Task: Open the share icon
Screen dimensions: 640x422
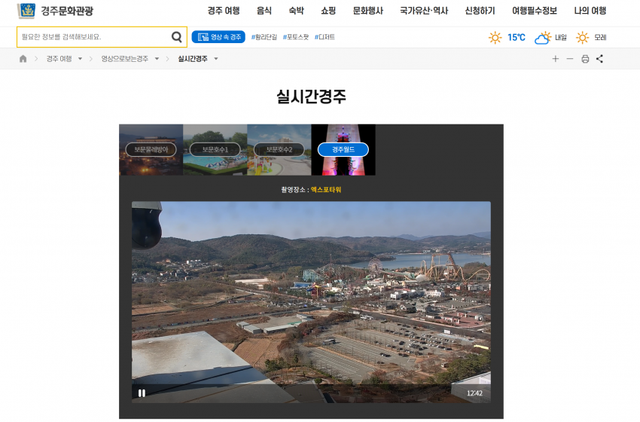Action: tap(600, 59)
